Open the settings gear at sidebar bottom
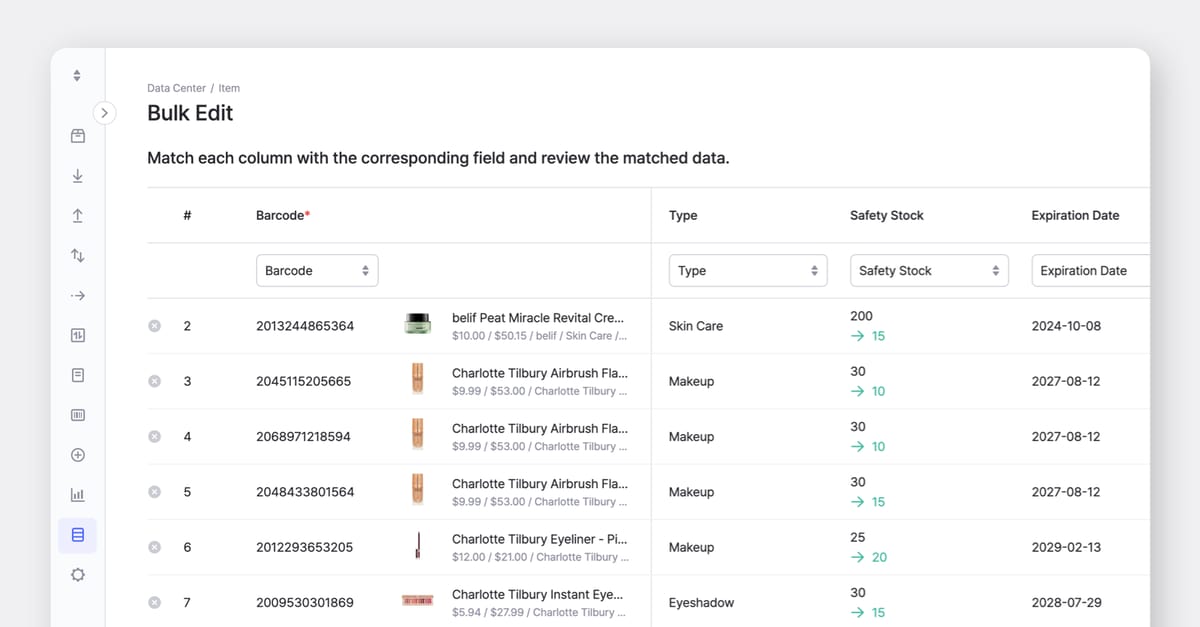The image size is (1200, 627). coord(77,574)
